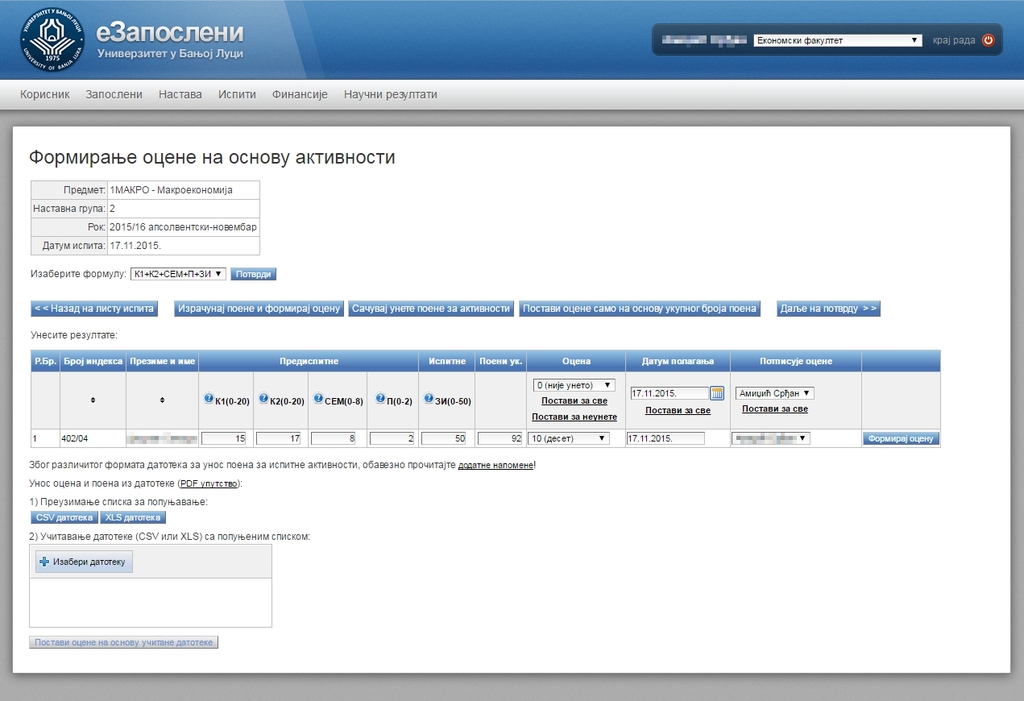Open the Економски факултет faculty dropdown
Viewport: 1024px width, 701px height.
click(837, 40)
